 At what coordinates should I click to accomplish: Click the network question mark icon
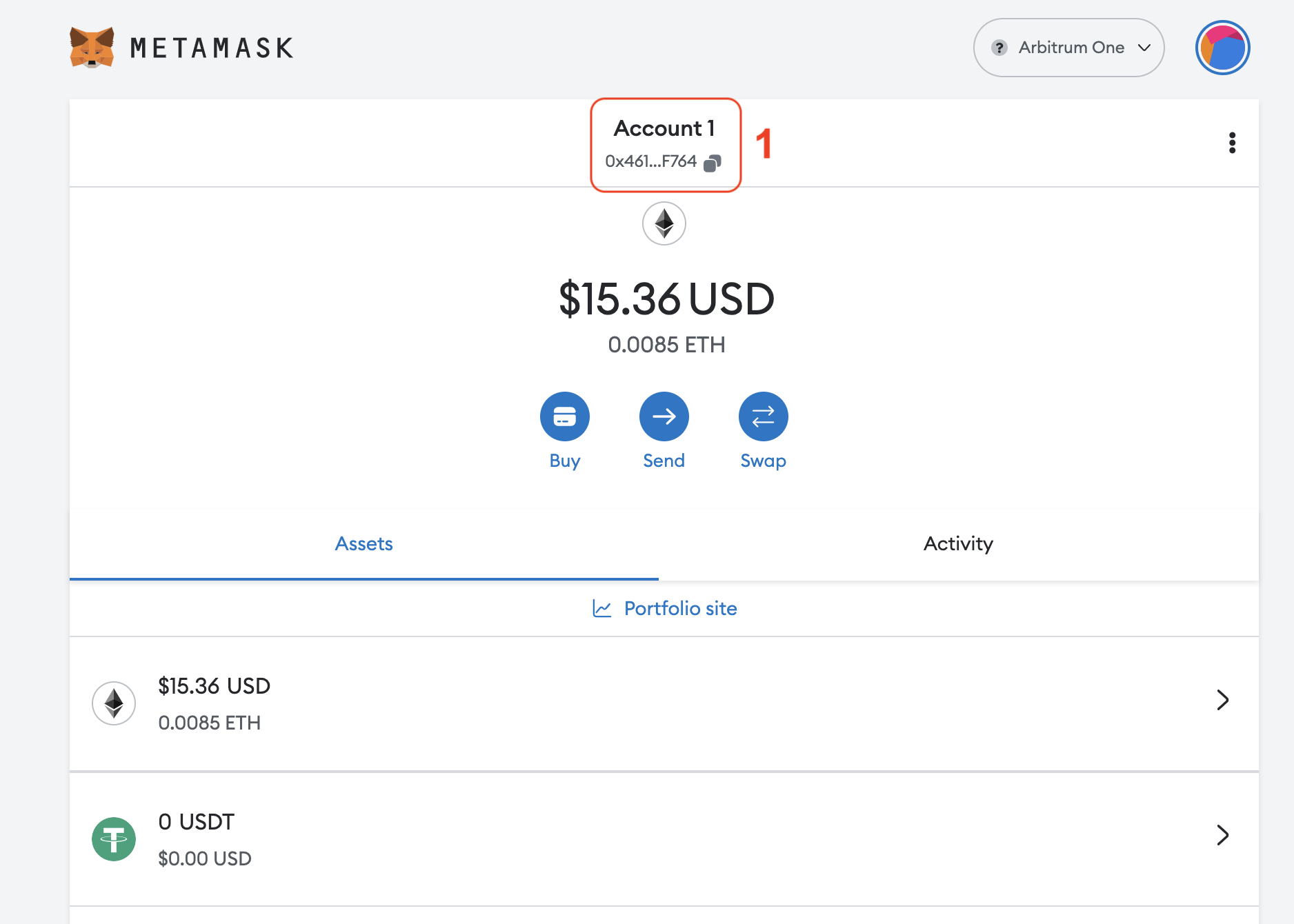tap(999, 48)
